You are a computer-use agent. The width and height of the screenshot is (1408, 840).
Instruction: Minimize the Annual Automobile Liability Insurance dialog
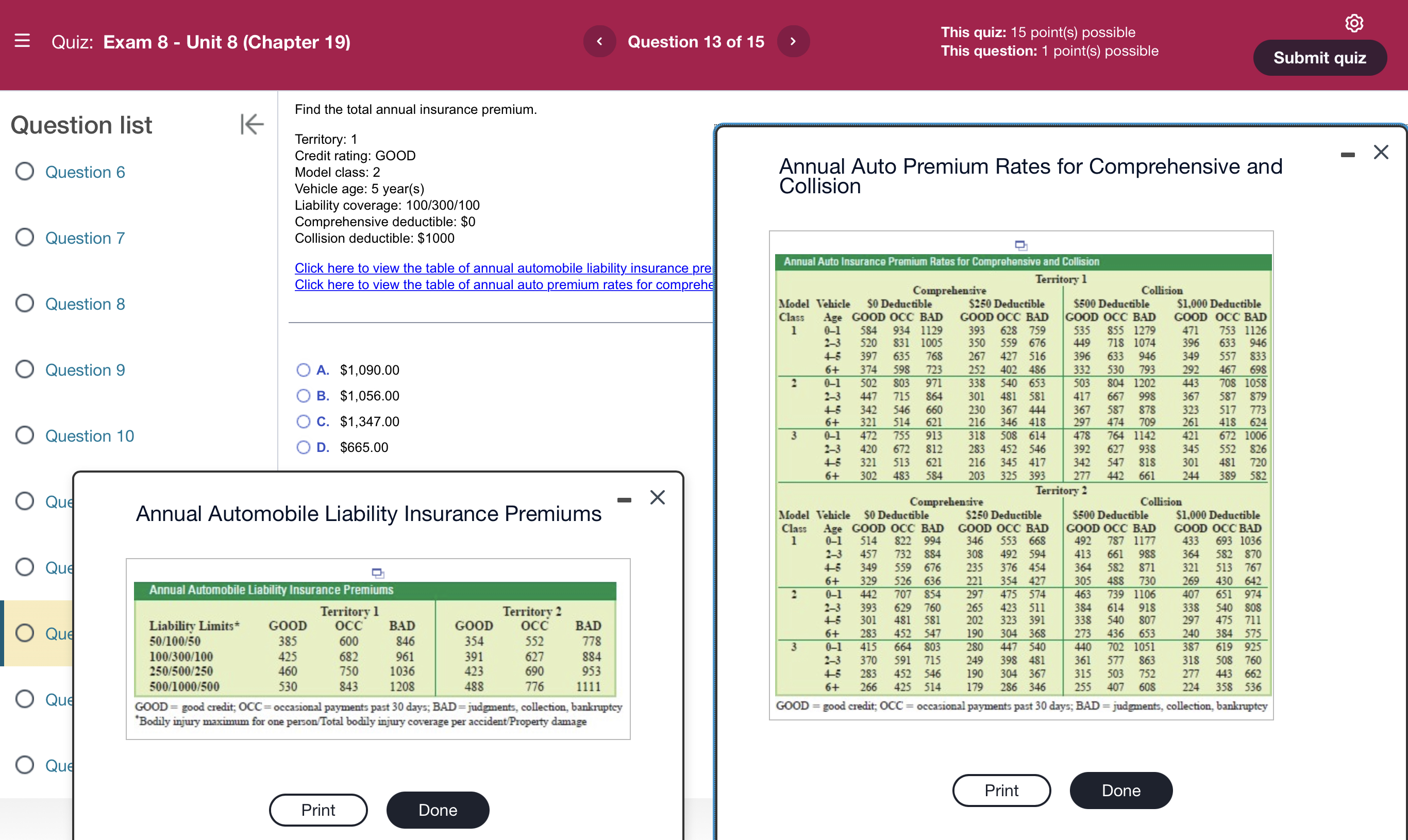[624, 499]
